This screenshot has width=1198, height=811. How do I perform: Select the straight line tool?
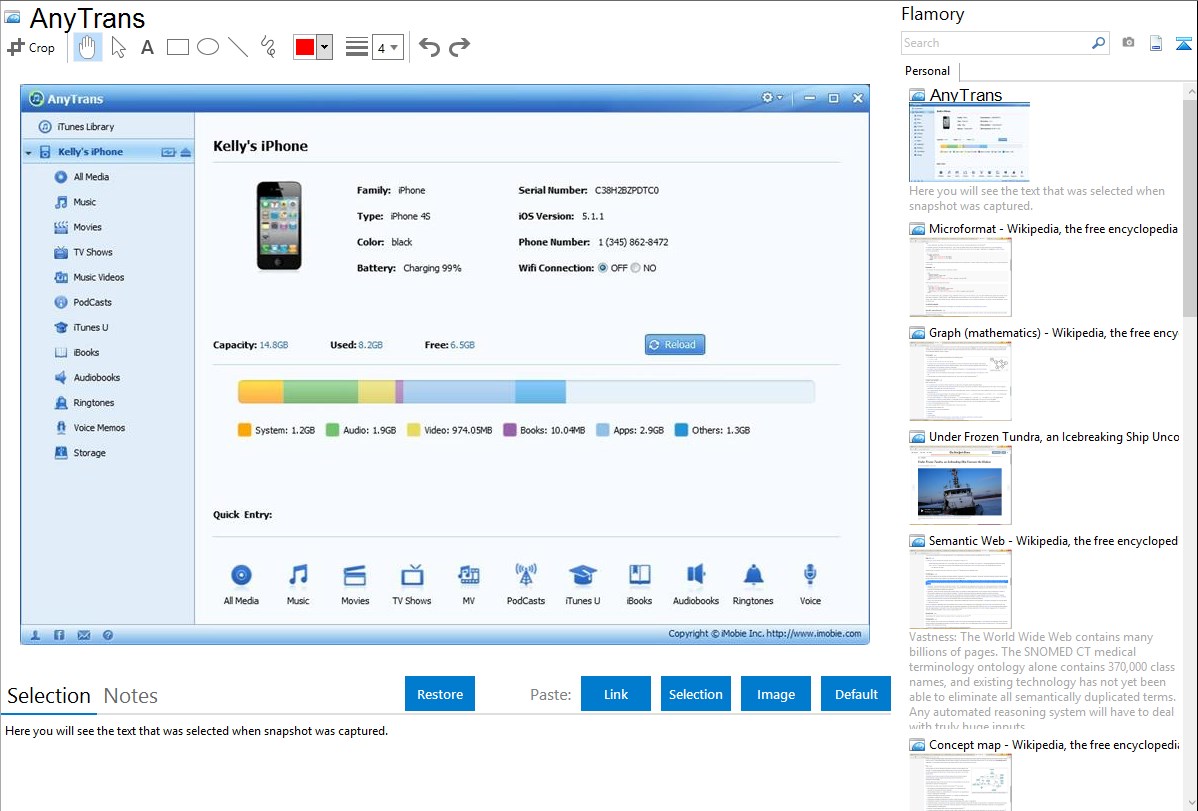(x=238, y=47)
